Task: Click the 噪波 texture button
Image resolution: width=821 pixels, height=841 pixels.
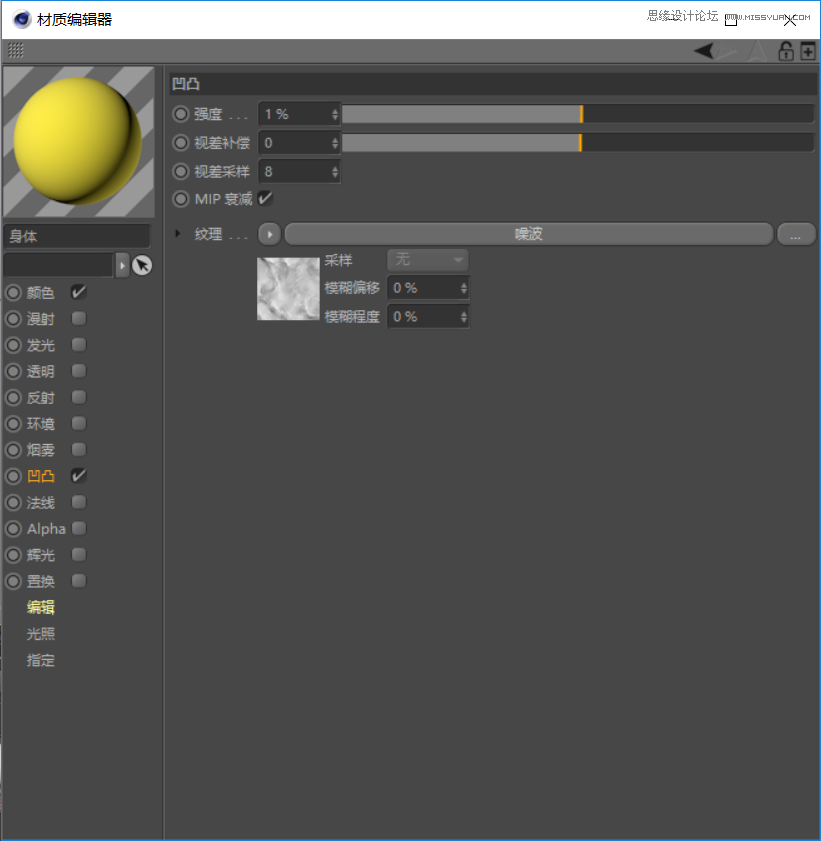Action: tap(528, 233)
